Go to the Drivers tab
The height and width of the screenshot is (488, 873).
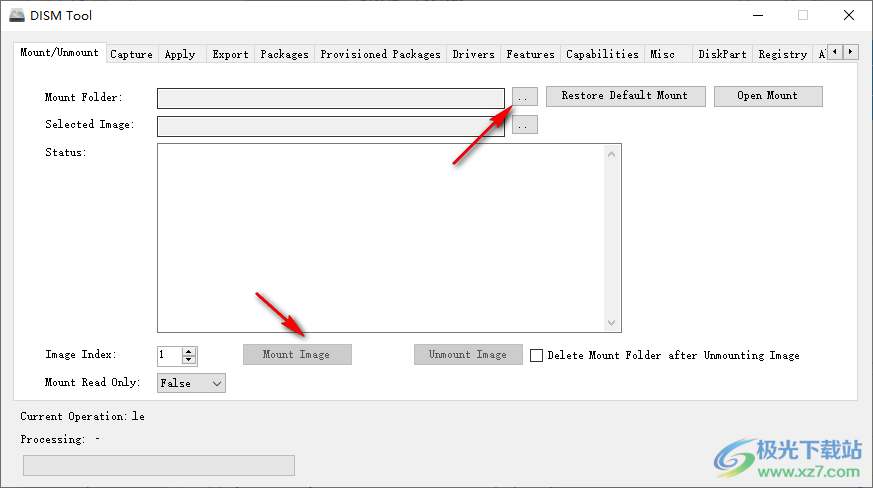tap(473, 54)
